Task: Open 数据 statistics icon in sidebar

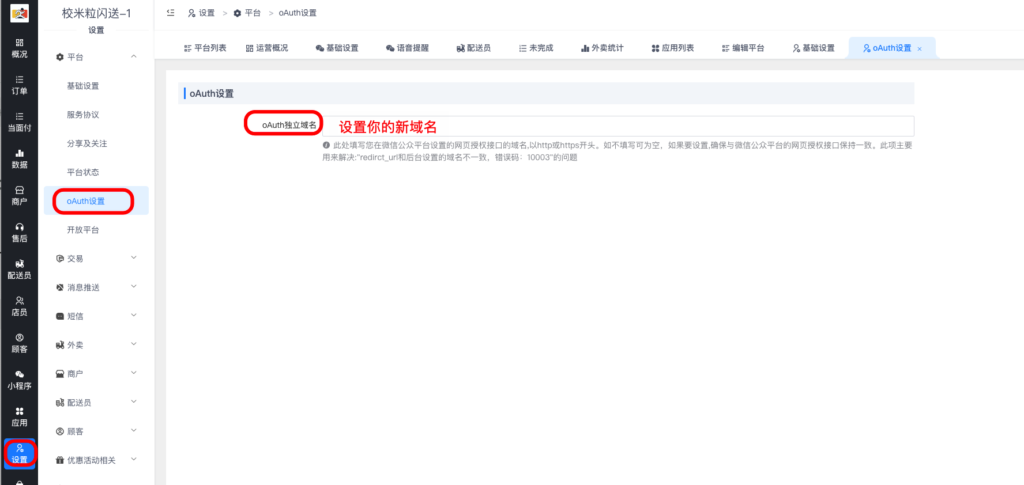Action: 19,158
